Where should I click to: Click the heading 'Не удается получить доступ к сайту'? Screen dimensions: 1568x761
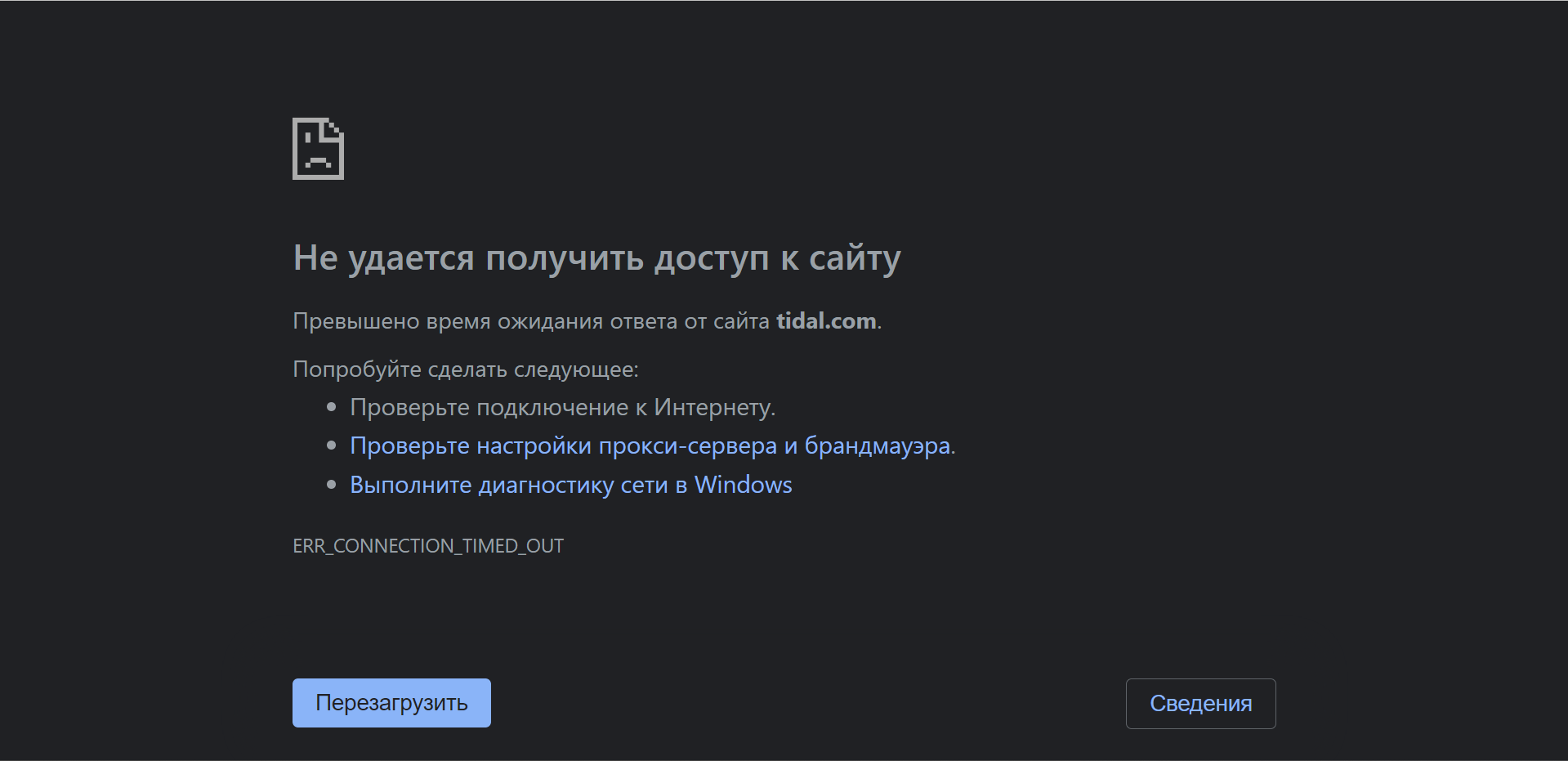(x=596, y=258)
